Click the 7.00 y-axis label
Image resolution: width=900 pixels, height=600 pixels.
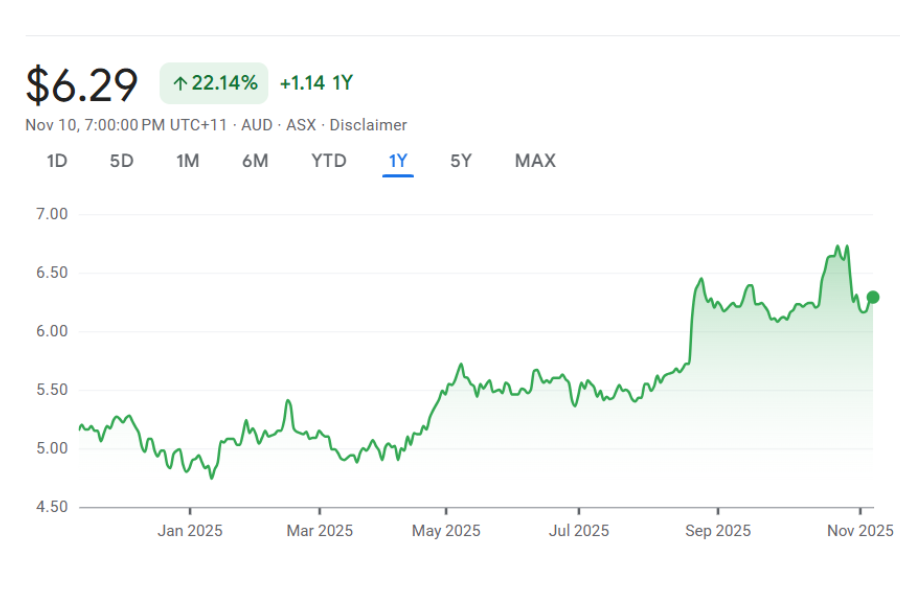click(x=50, y=214)
